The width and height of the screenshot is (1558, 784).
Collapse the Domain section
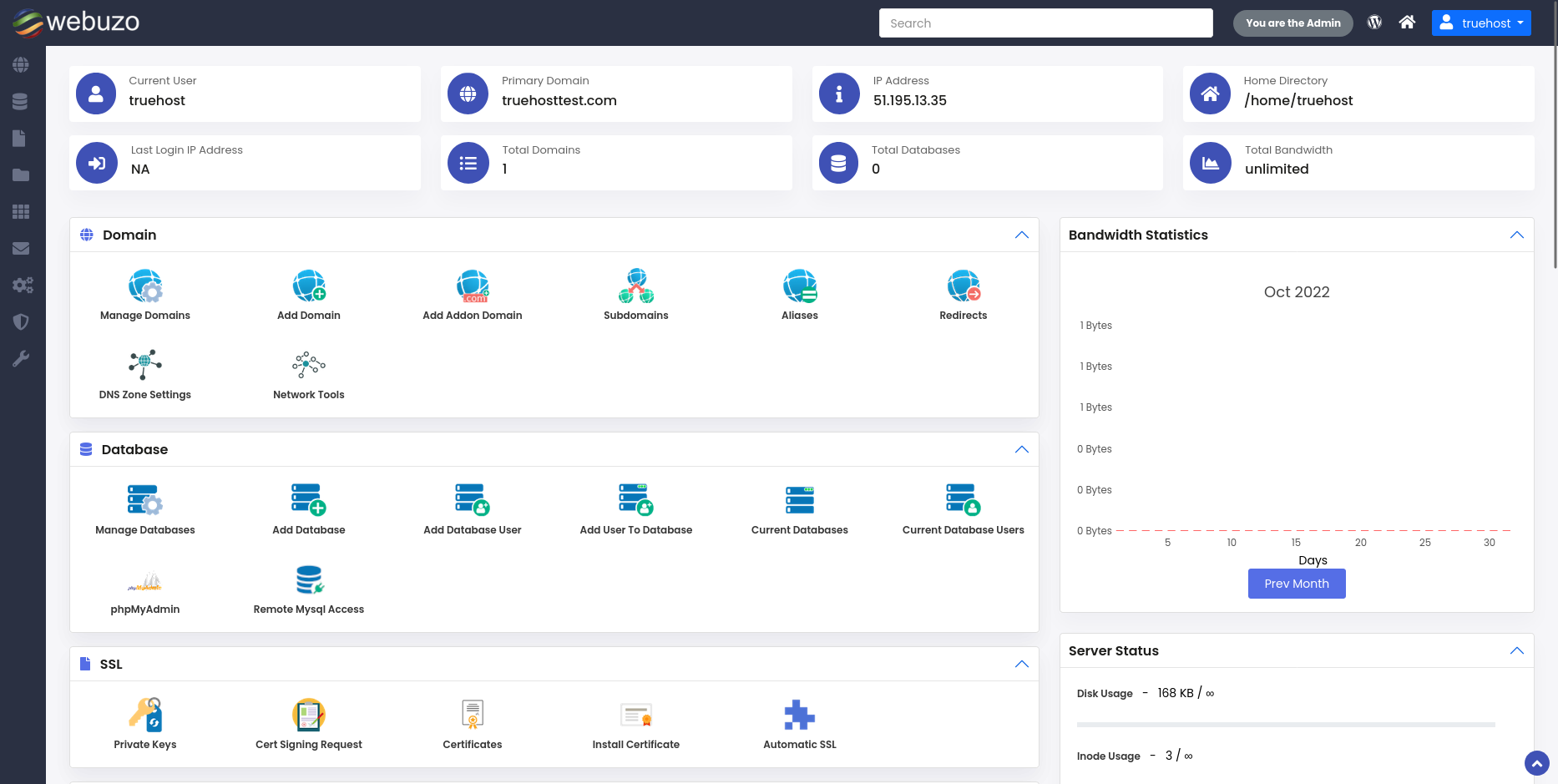tap(1021, 235)
